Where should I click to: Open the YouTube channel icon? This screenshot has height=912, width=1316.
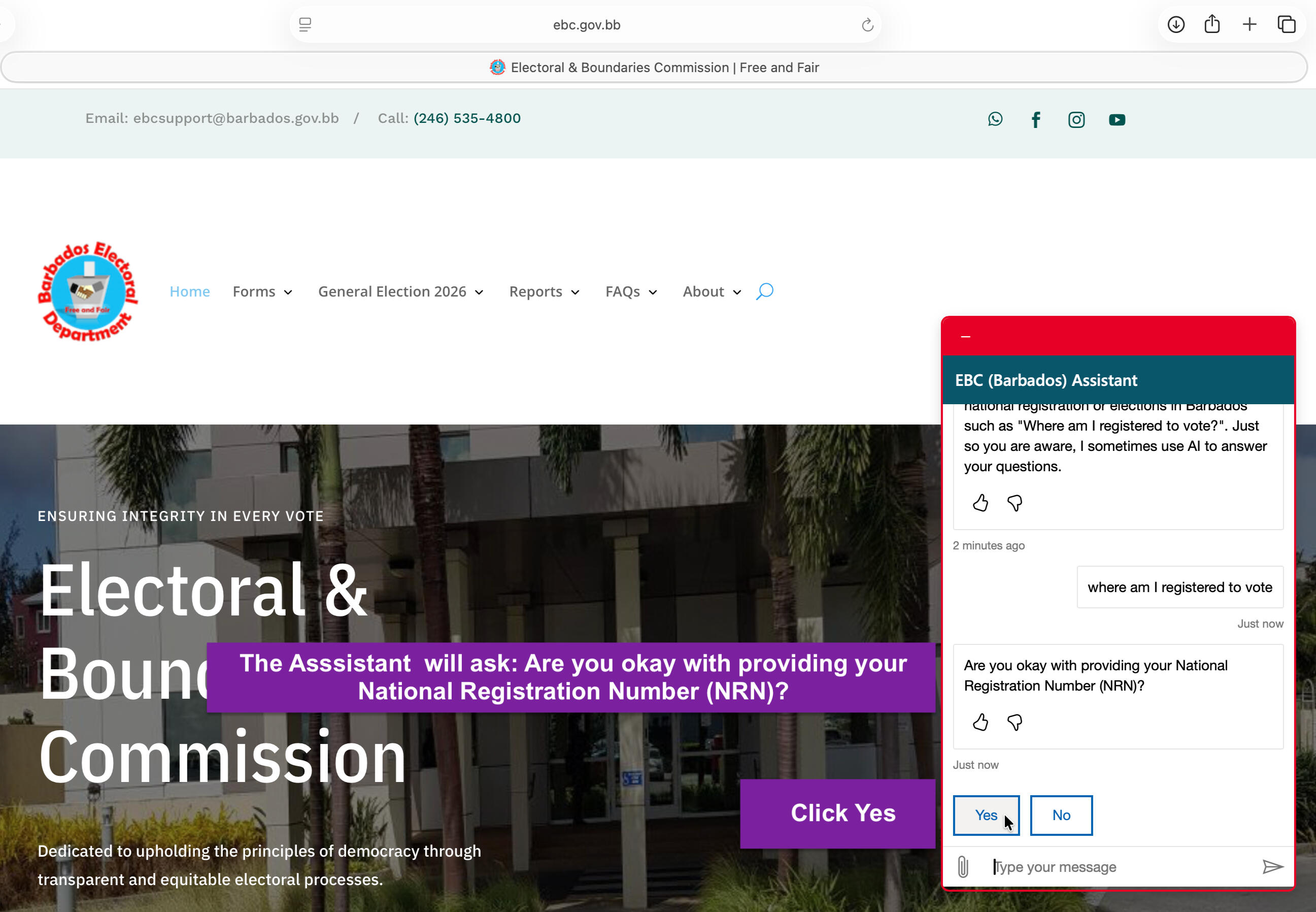[1117, 119]
